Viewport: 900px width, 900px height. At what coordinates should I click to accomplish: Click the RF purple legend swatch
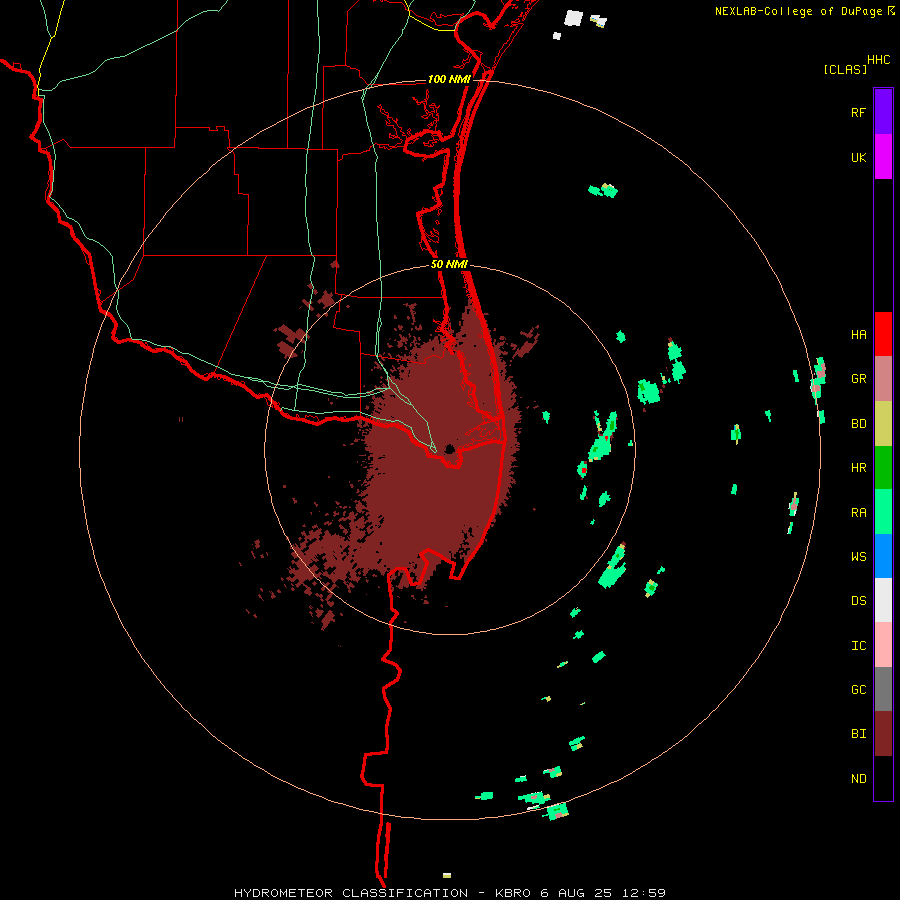(883, 111)
